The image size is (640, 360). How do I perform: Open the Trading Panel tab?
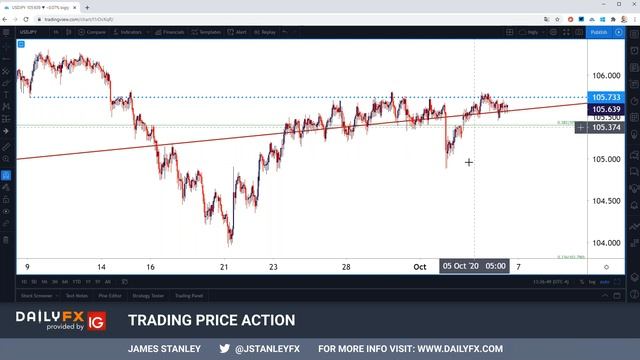189,296
